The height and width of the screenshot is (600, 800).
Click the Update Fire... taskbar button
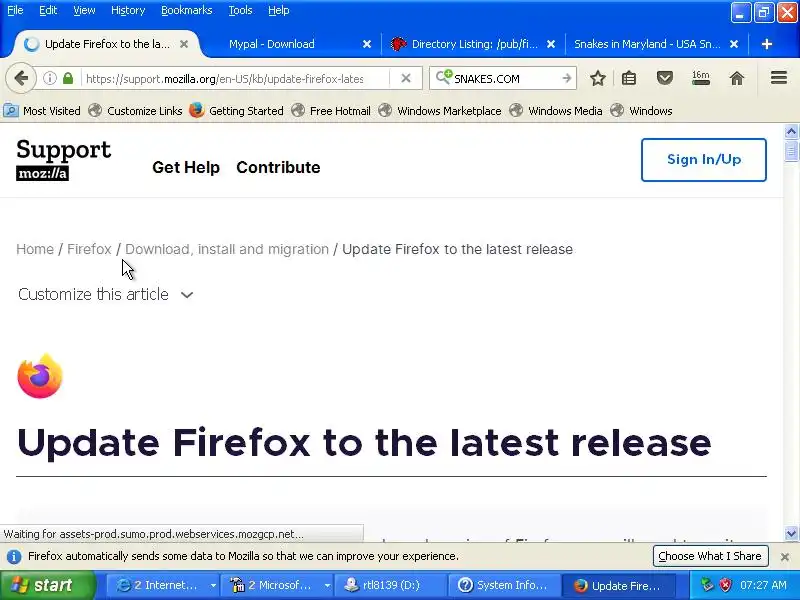pyautogui.click(x=618, y=585)
